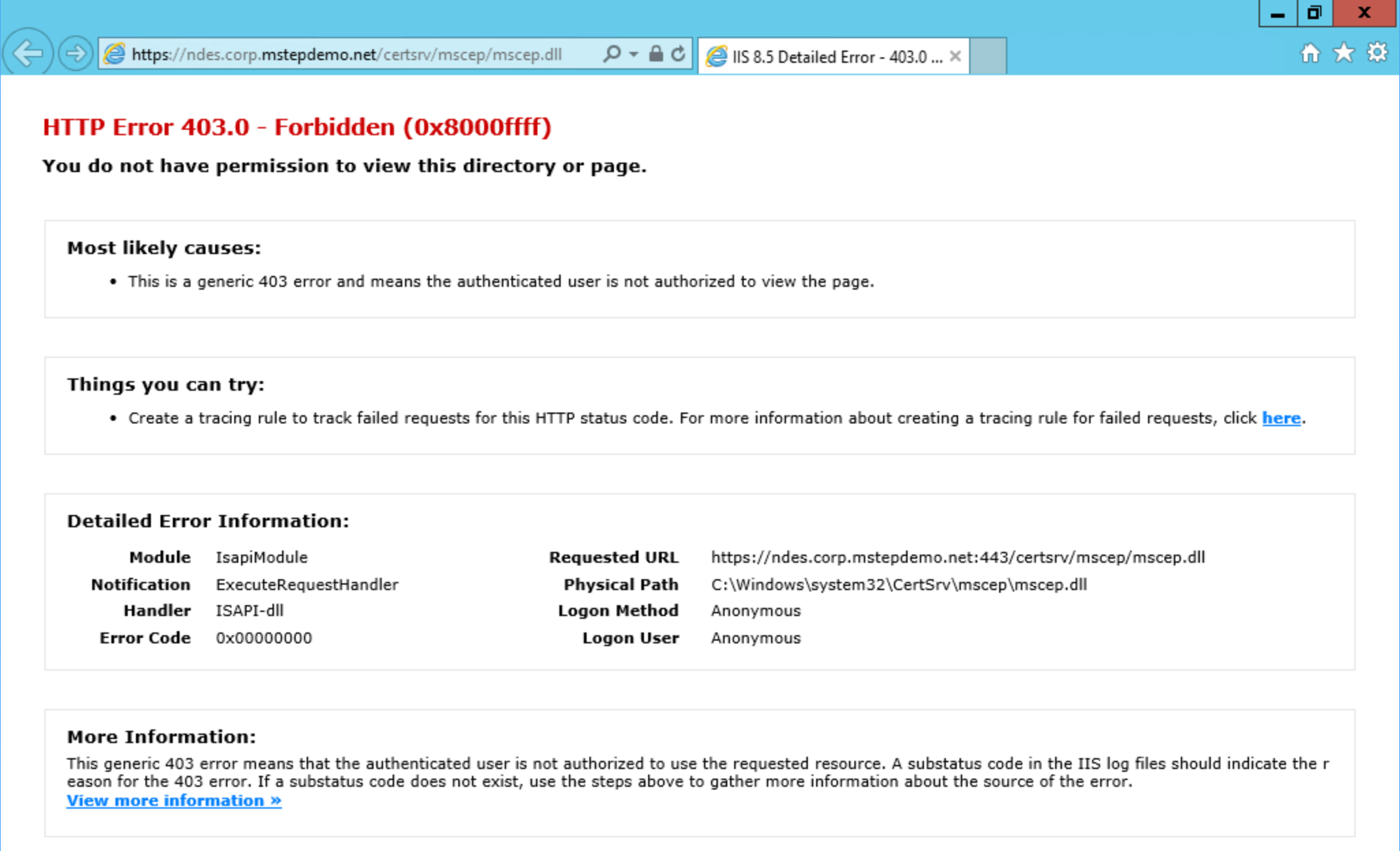
Task: Click the browser Back arrow button
Action: 27,53
